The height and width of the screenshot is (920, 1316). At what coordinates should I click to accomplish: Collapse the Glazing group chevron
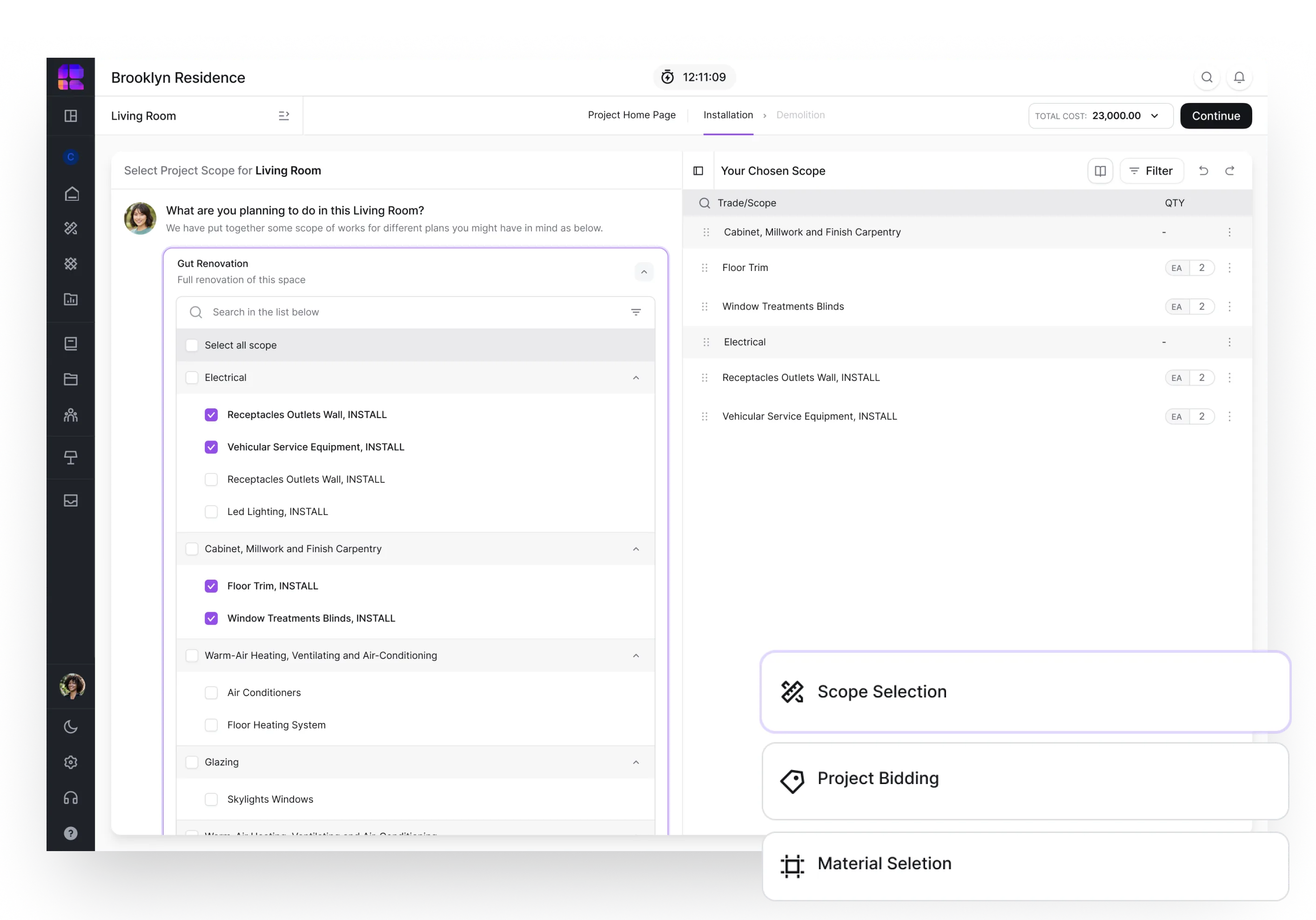tap(636, 762)
